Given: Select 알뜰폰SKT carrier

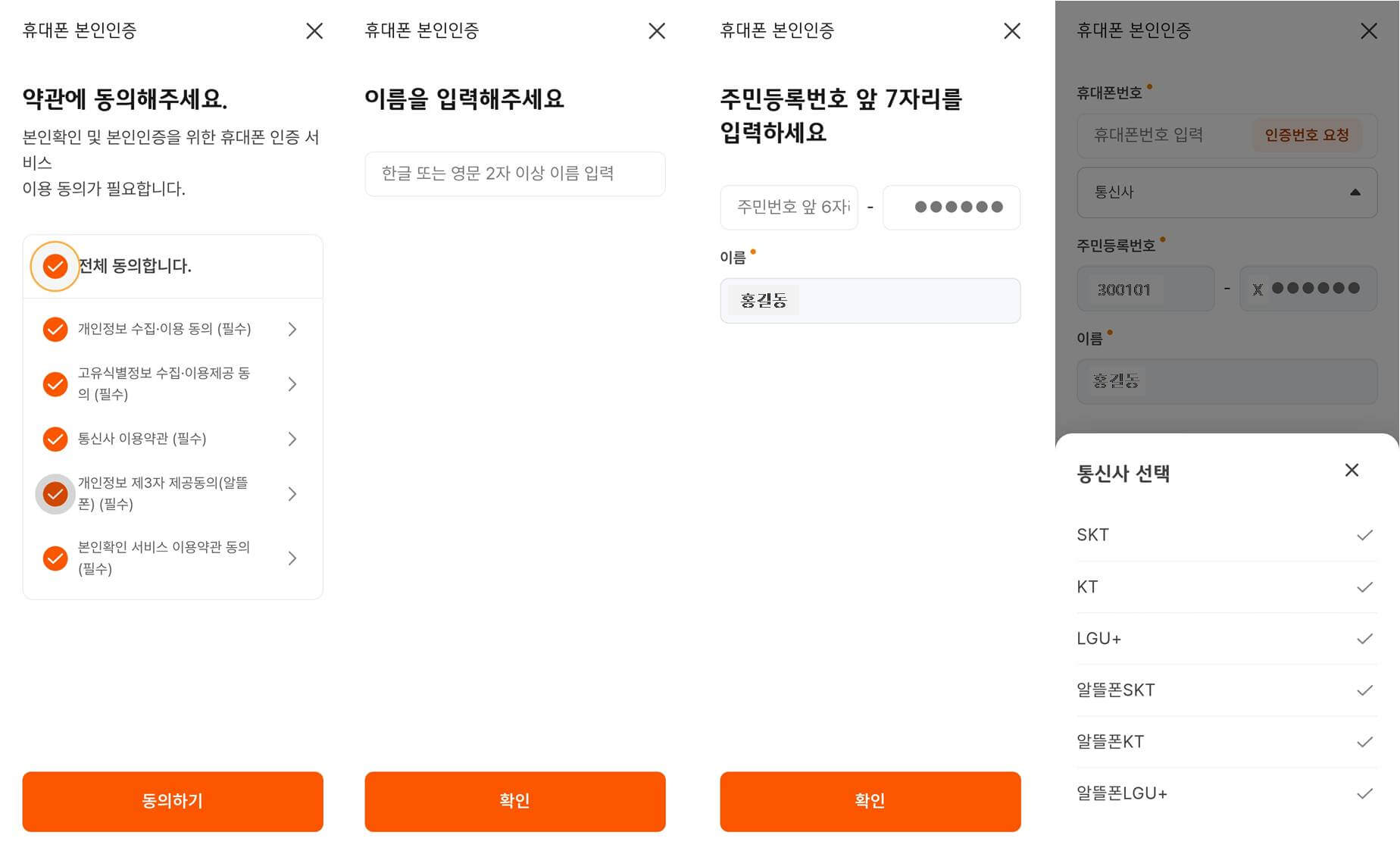Looking at the screenshot, I should [x=1227, y=690].
